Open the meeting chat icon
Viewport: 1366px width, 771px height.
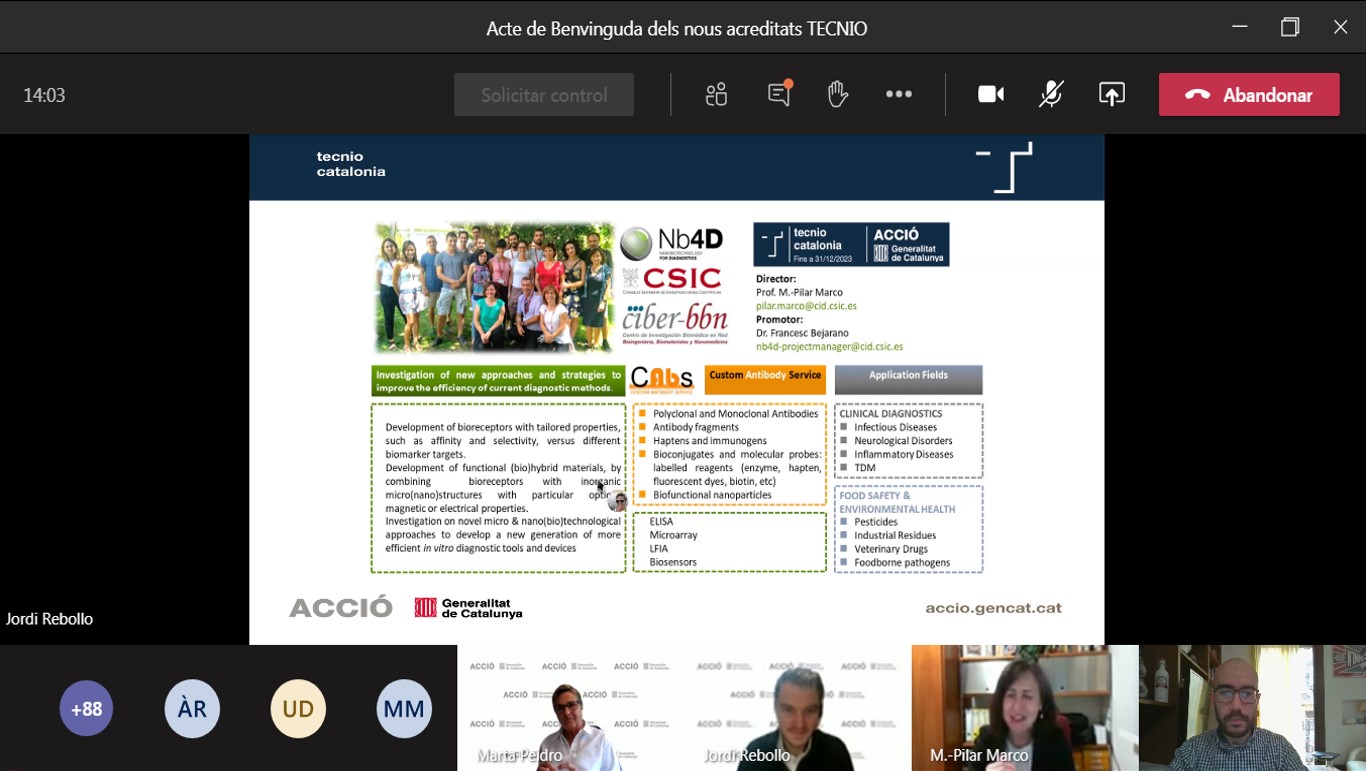779,94
